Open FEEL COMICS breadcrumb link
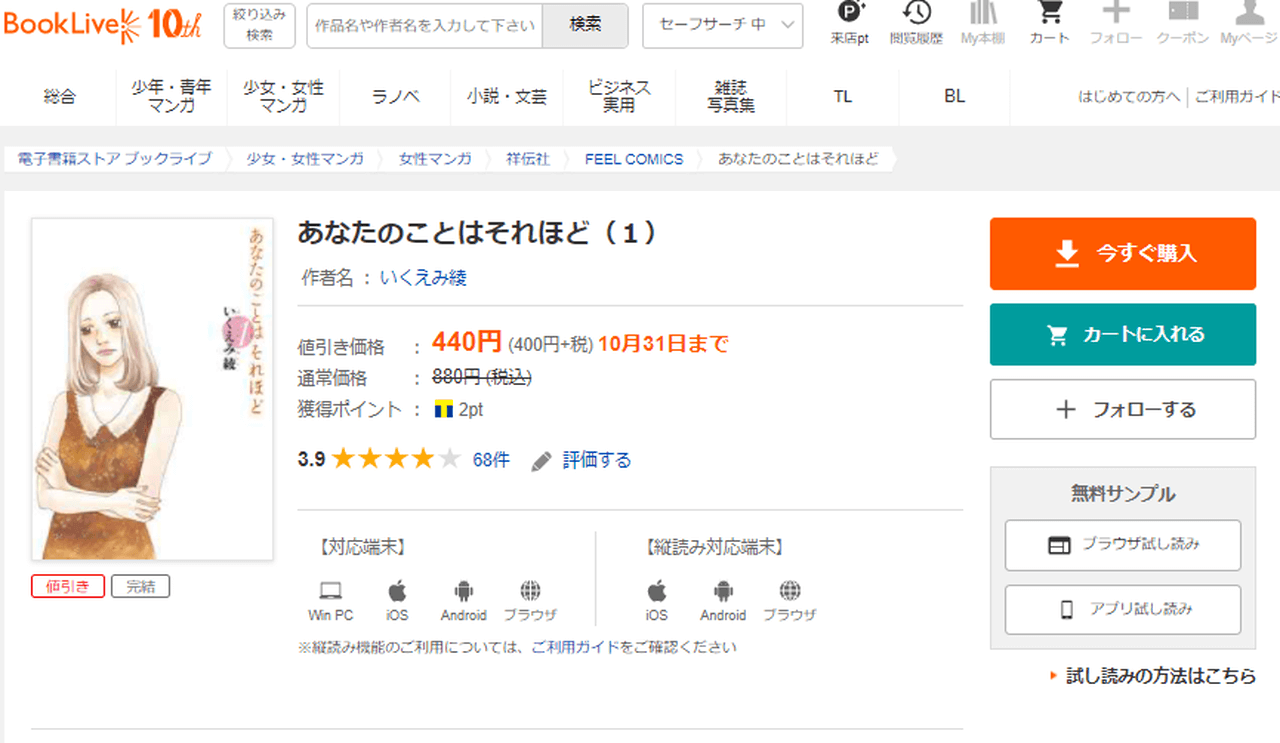The image size is (1280, 743). [633, 159]
